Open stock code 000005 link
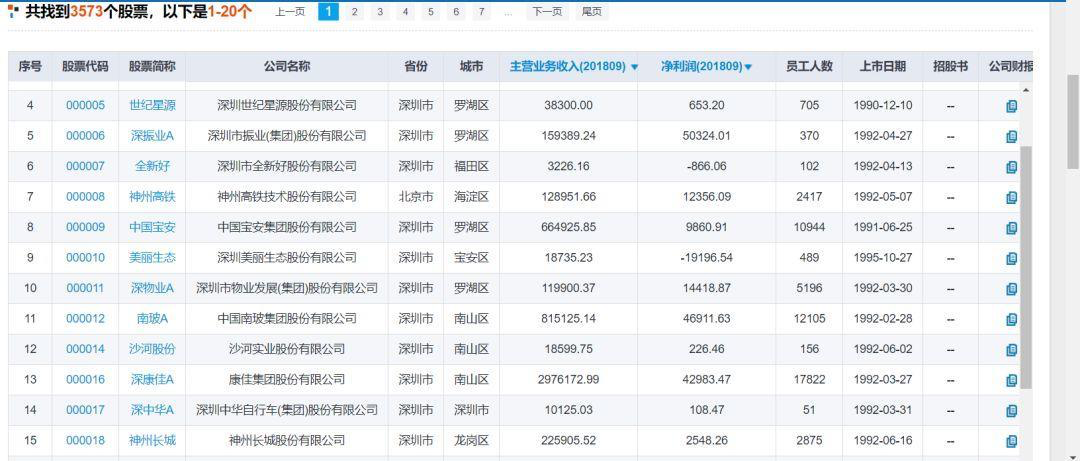The width and height of the screenshot is (1080, 461). click(85, 105)
